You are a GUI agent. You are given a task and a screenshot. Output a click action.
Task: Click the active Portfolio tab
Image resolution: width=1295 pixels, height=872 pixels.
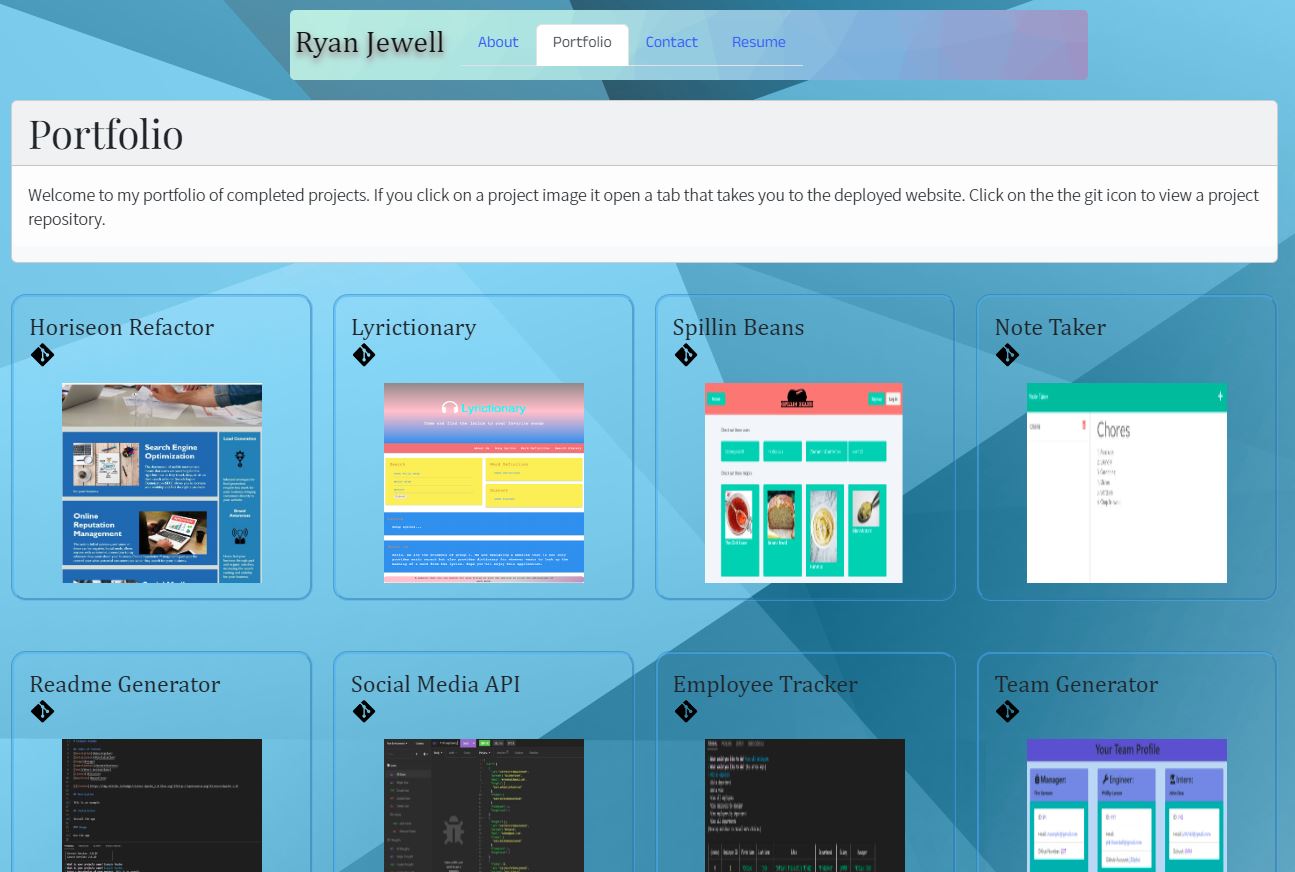582,43
